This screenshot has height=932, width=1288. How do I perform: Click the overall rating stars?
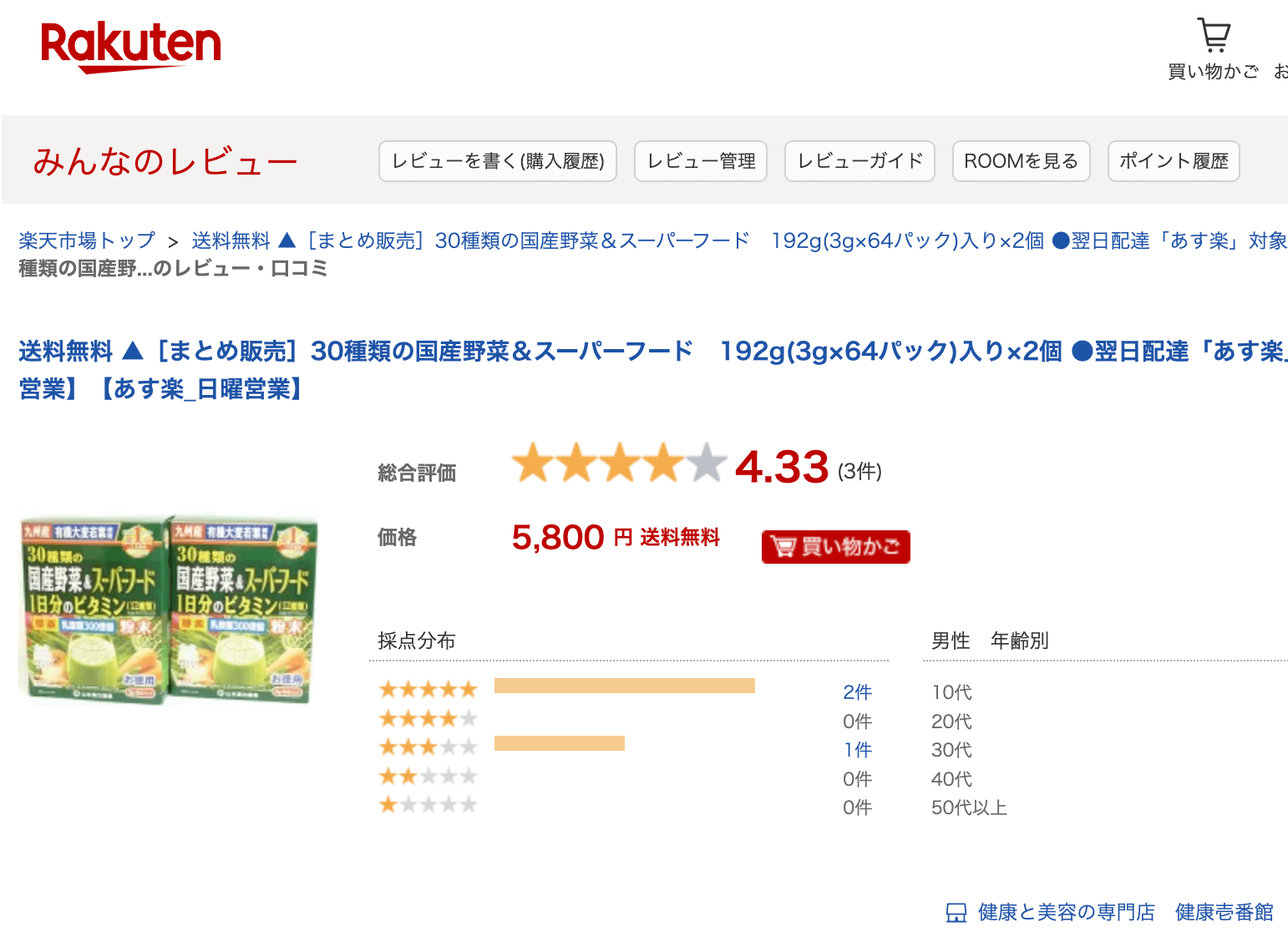pyautogui.click(x=618, y=463)
